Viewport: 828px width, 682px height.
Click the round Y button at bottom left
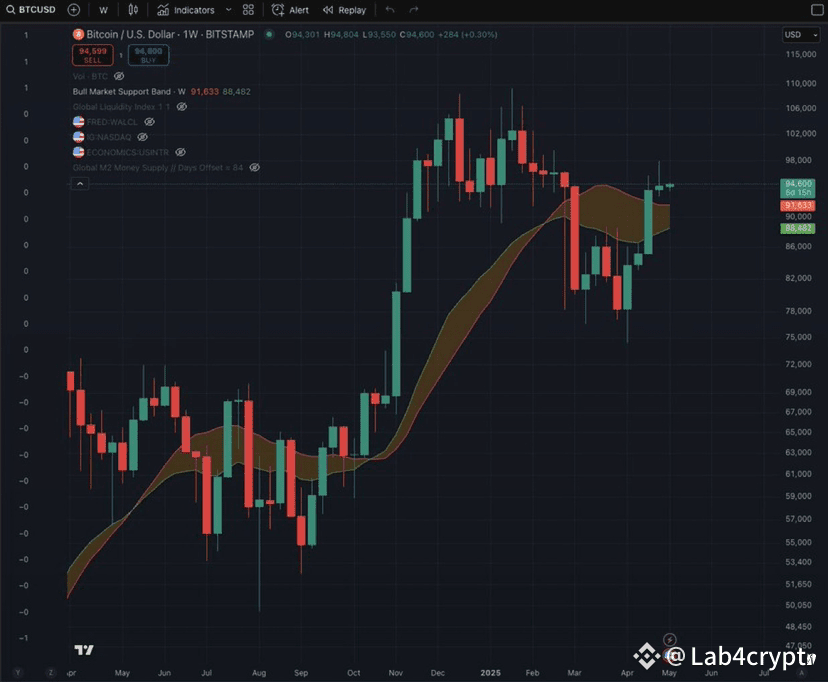pyautogui.click(x=18, y=672)
